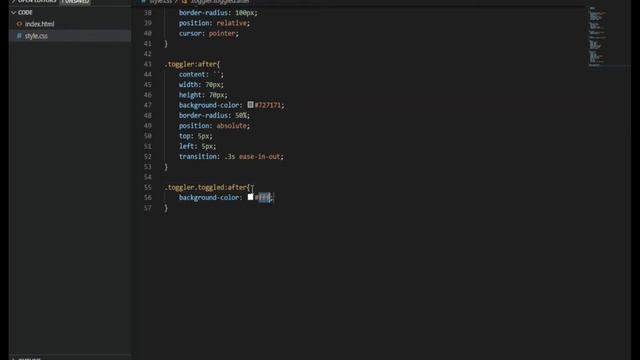The image size is (640, 360).
Task: Click the "transition: .3s ease-in-out;" line
Action: [x=231, y=157]
